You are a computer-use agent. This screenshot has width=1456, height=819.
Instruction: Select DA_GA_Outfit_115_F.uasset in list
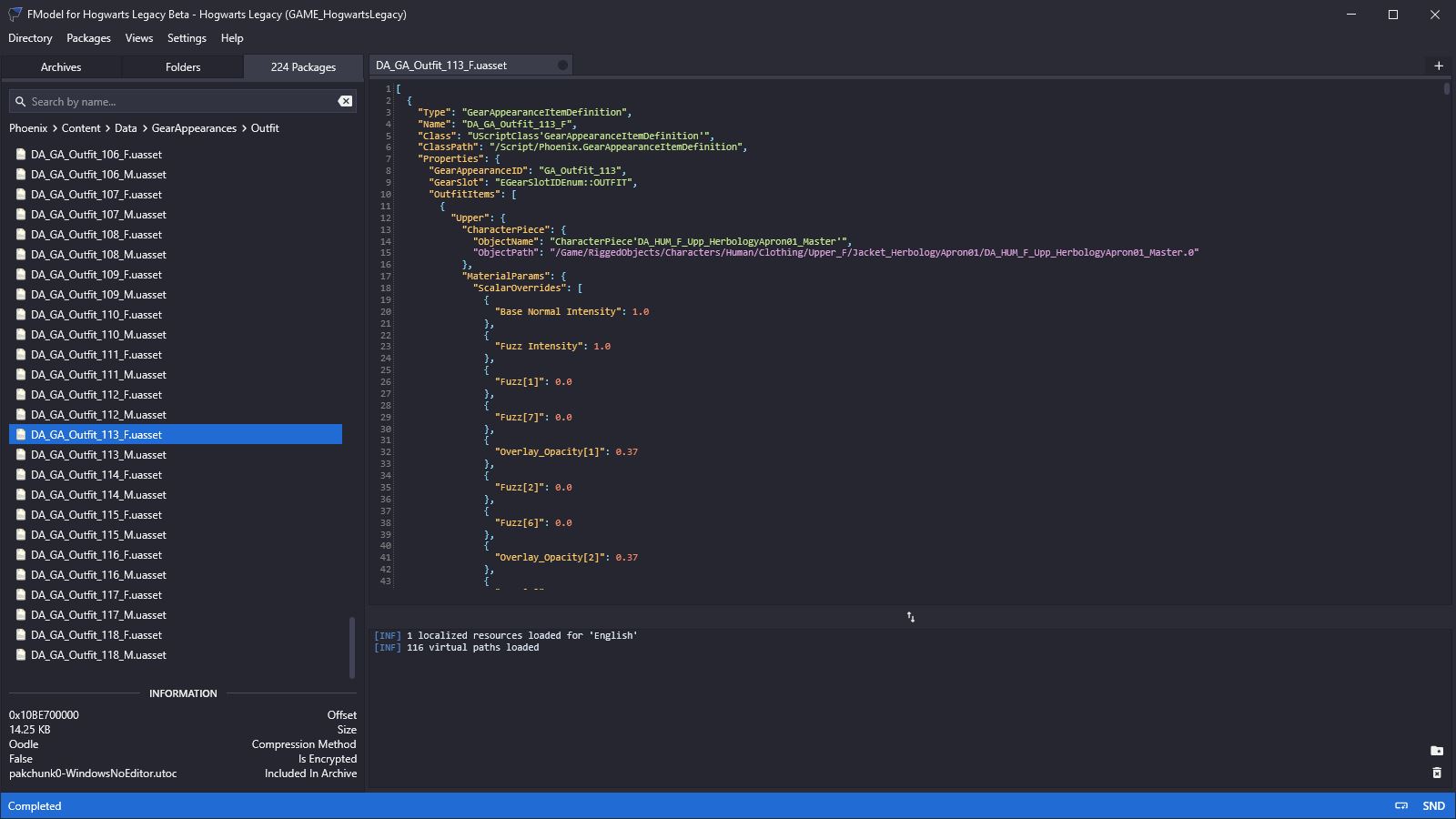(176, 515)
